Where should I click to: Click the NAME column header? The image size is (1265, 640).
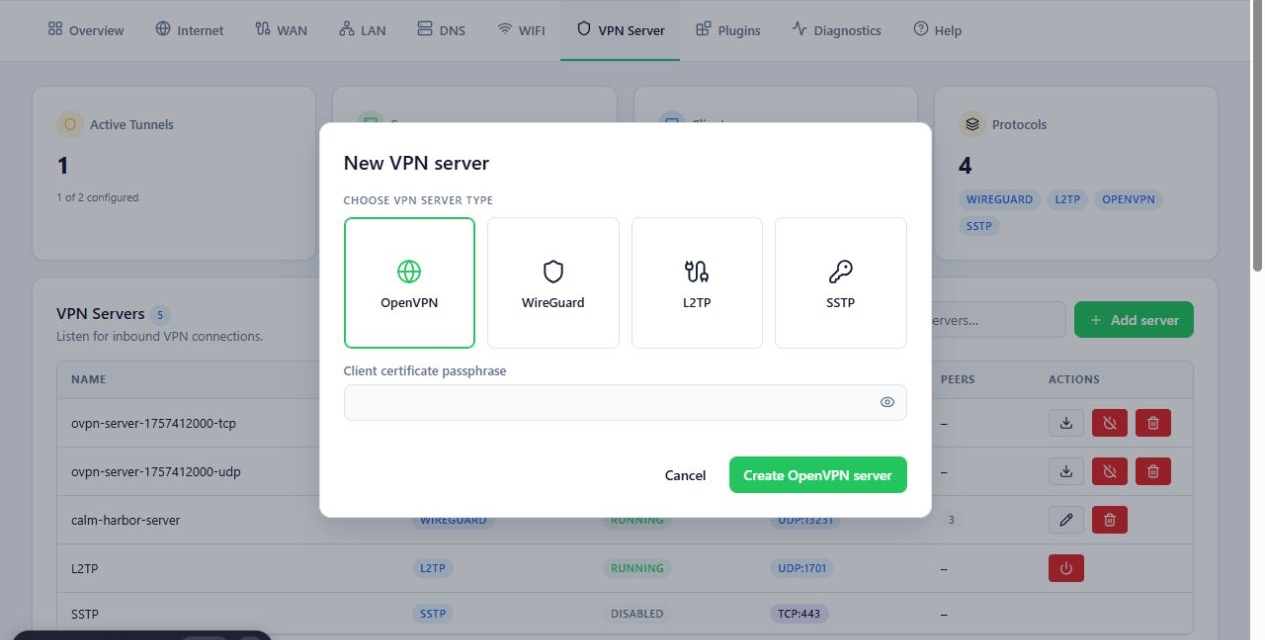pyautogui.click(x=88, y=379)
